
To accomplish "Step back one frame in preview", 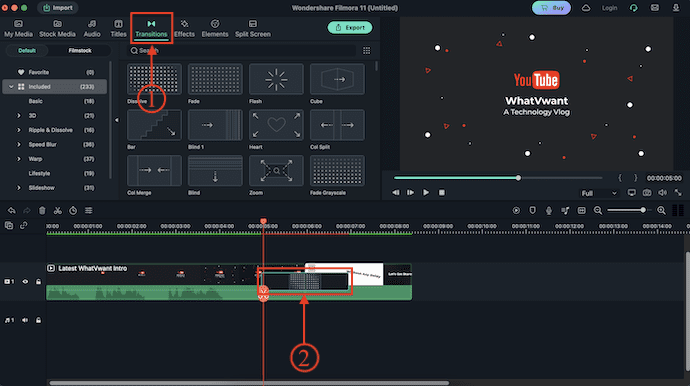I will click(396, 193).
